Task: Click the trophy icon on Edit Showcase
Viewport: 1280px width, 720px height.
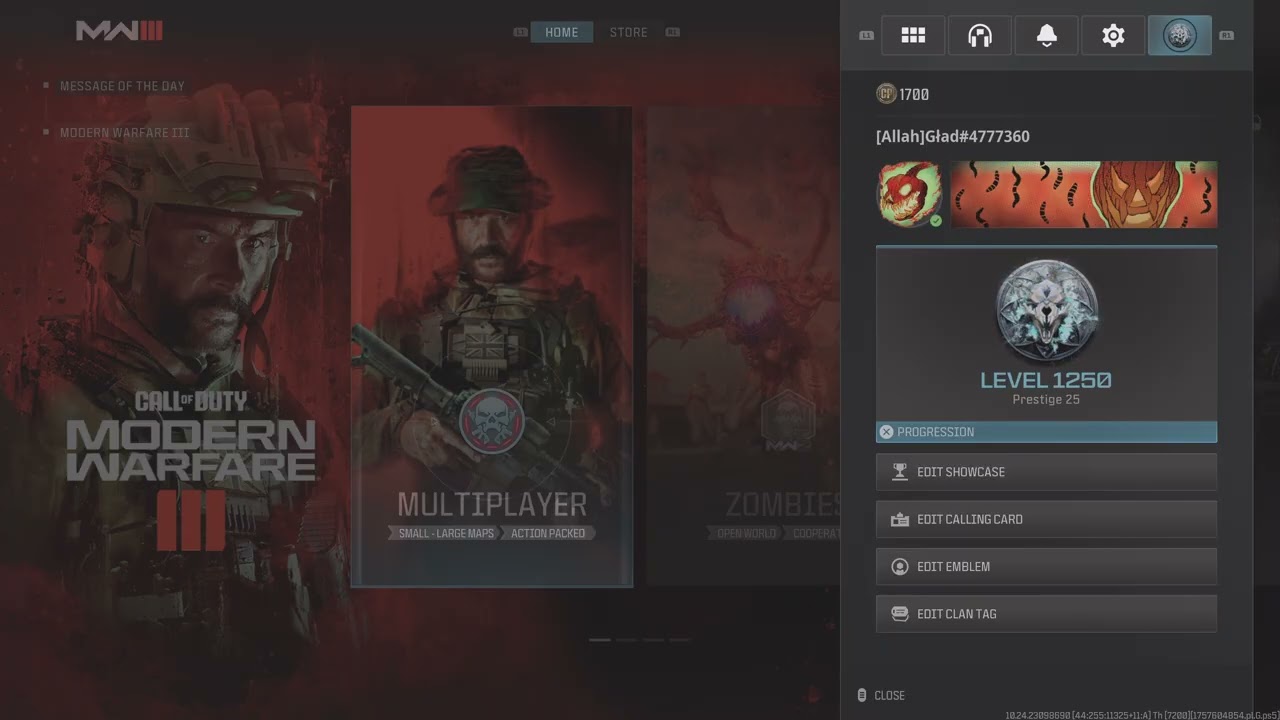Action: coord(899,472)
